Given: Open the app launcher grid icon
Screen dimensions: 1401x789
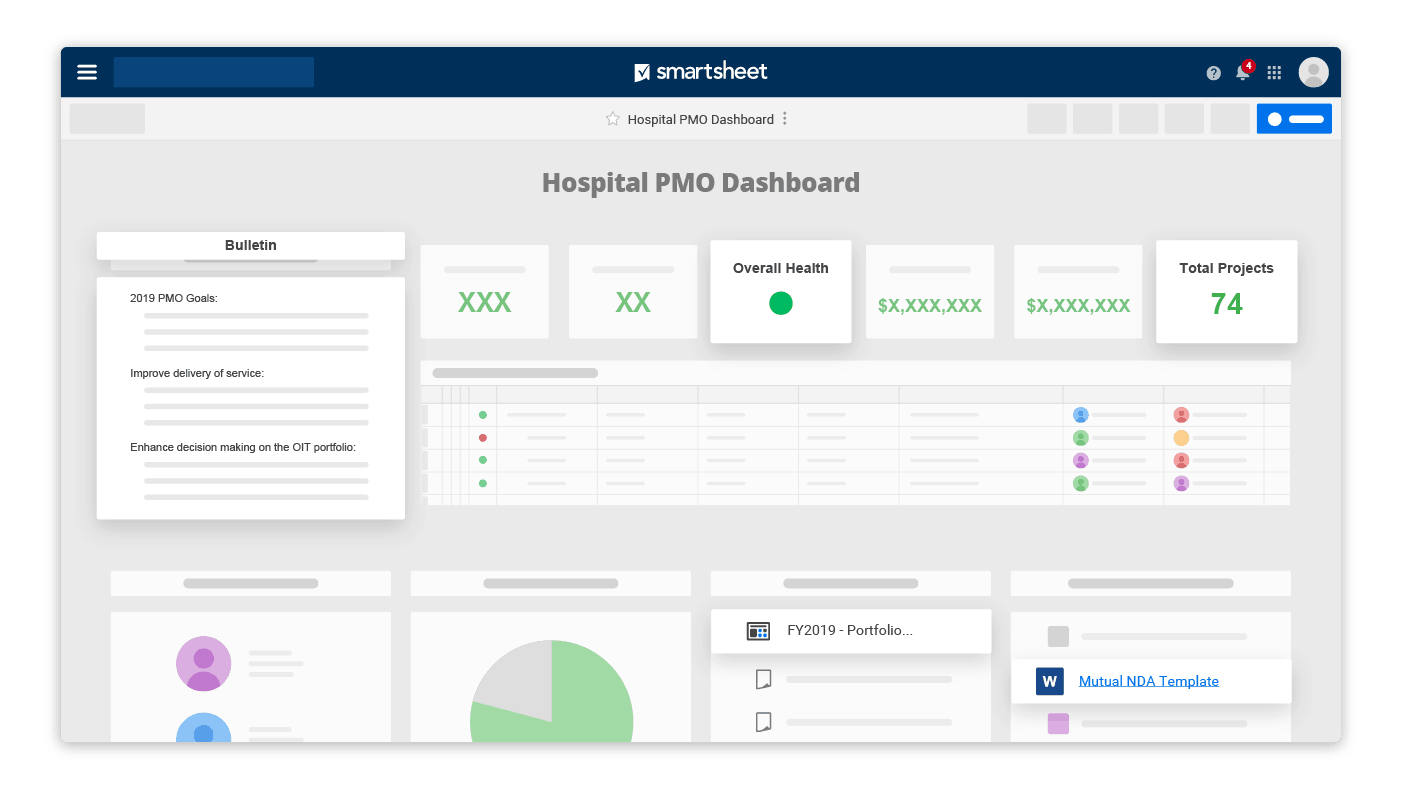Looking at the screenshot, I should click(1274, 73).
